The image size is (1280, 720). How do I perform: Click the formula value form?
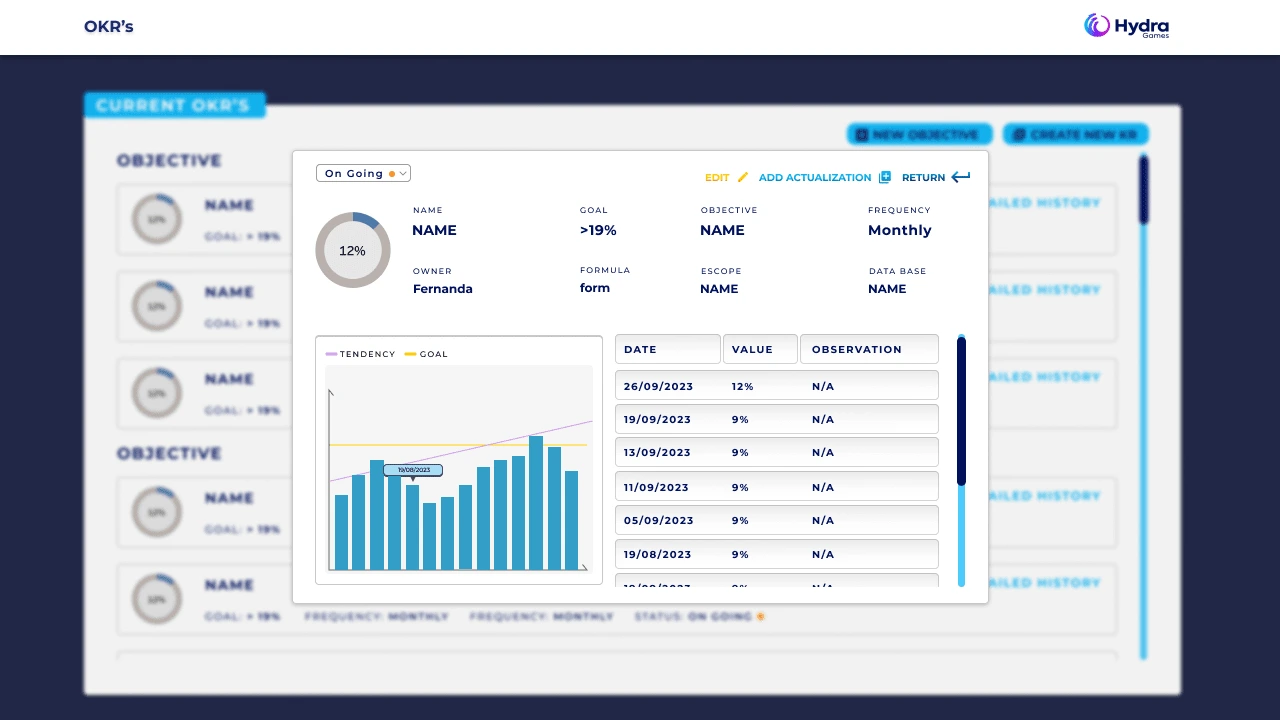click(595, 288)
